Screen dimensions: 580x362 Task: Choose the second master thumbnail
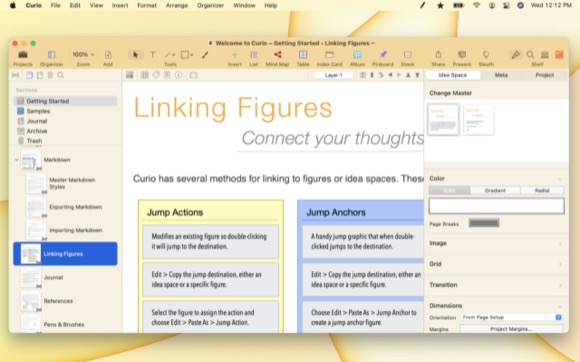pyautogui.click(x=478, y=119)
